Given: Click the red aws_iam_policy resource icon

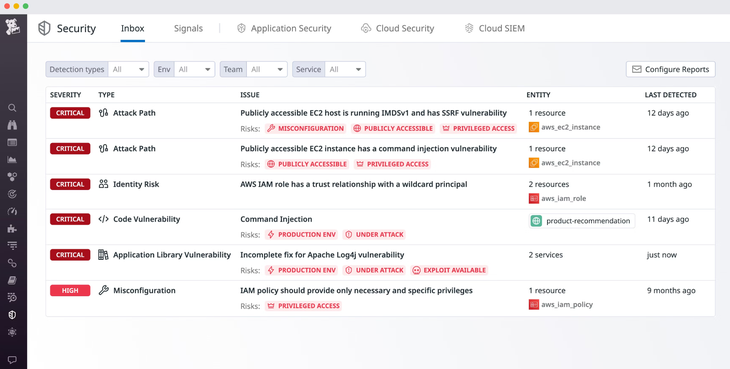Looking at the screenshot, I should pyautogui.click(x=534, y=305).
